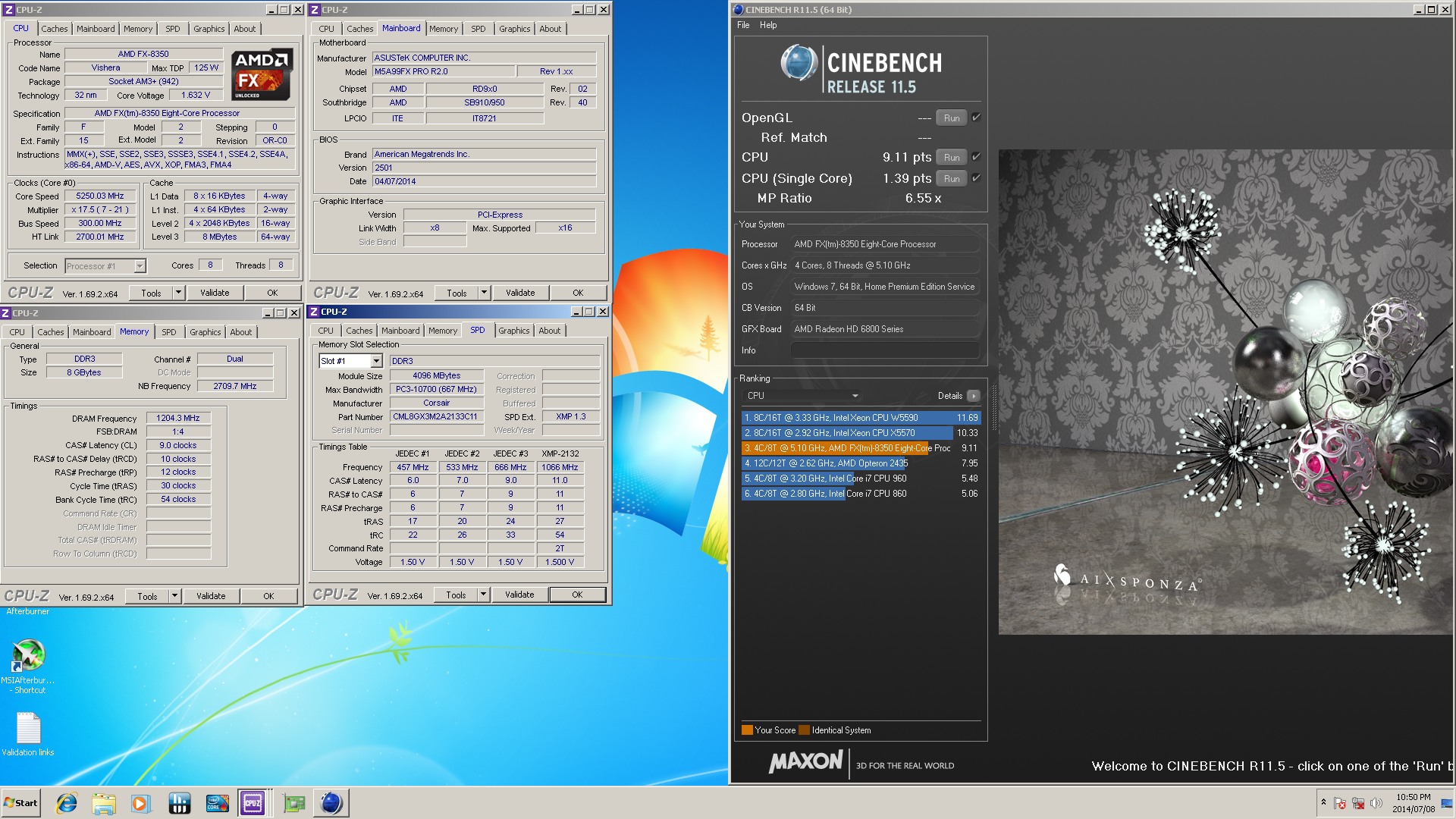Run the CPU (Single Core) benchmark

coord(951,179)
